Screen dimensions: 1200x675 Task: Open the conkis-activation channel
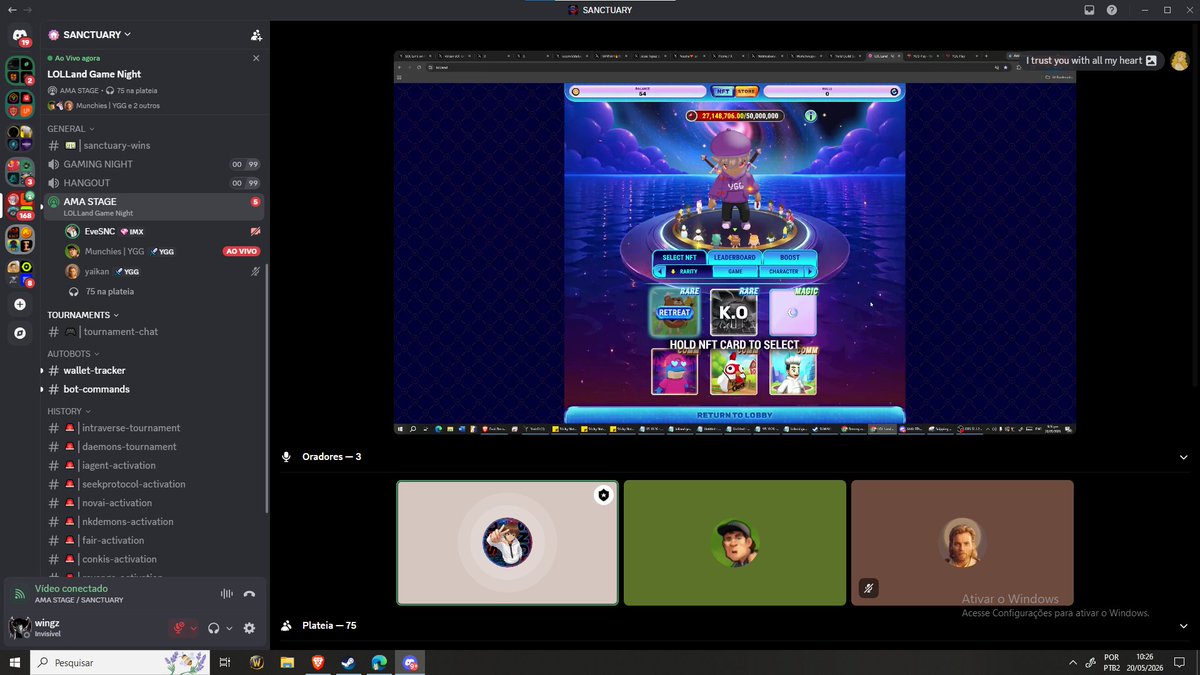tap(154, 559)
